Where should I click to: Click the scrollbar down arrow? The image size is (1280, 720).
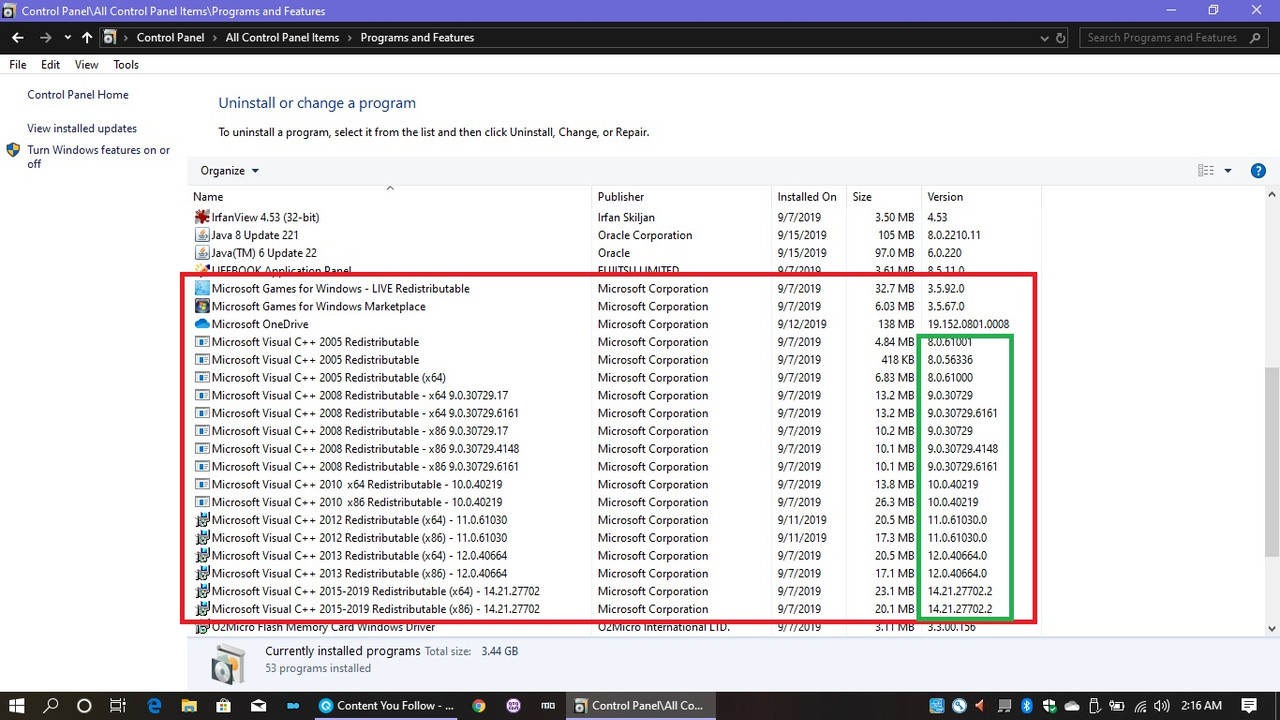pyautogui.click(x=1272, y=629)
